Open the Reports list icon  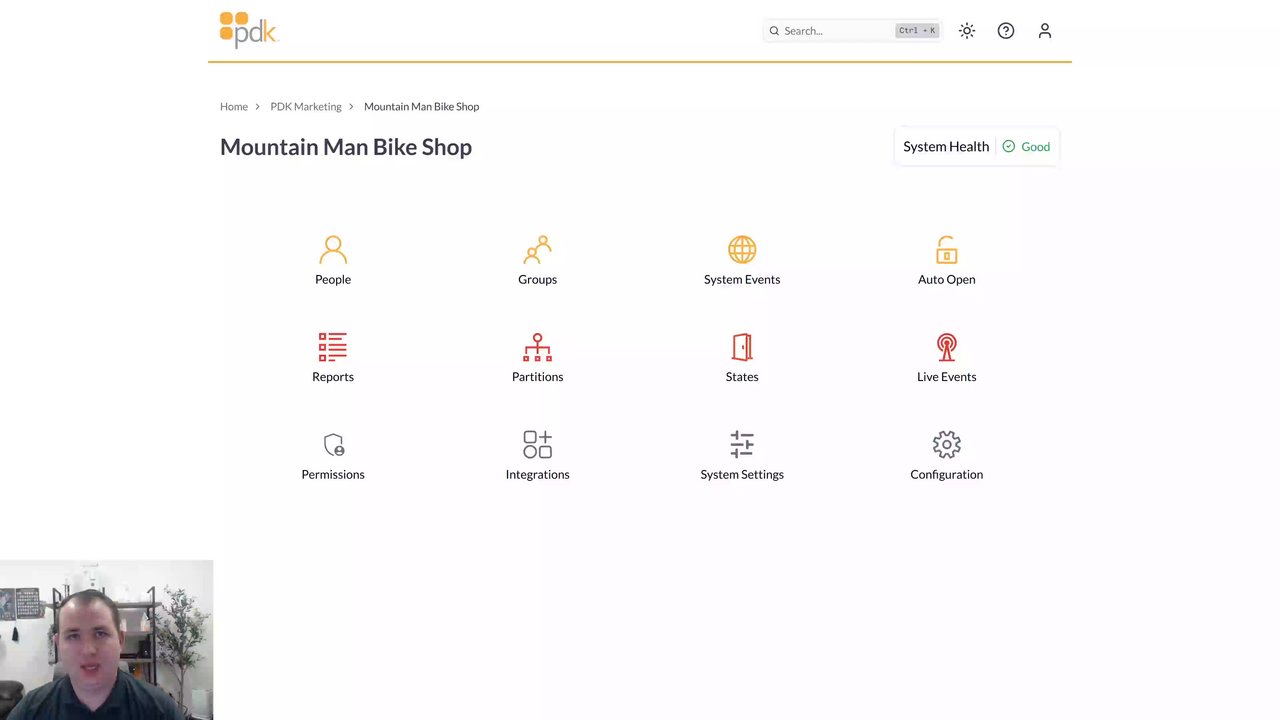point(333,347)
